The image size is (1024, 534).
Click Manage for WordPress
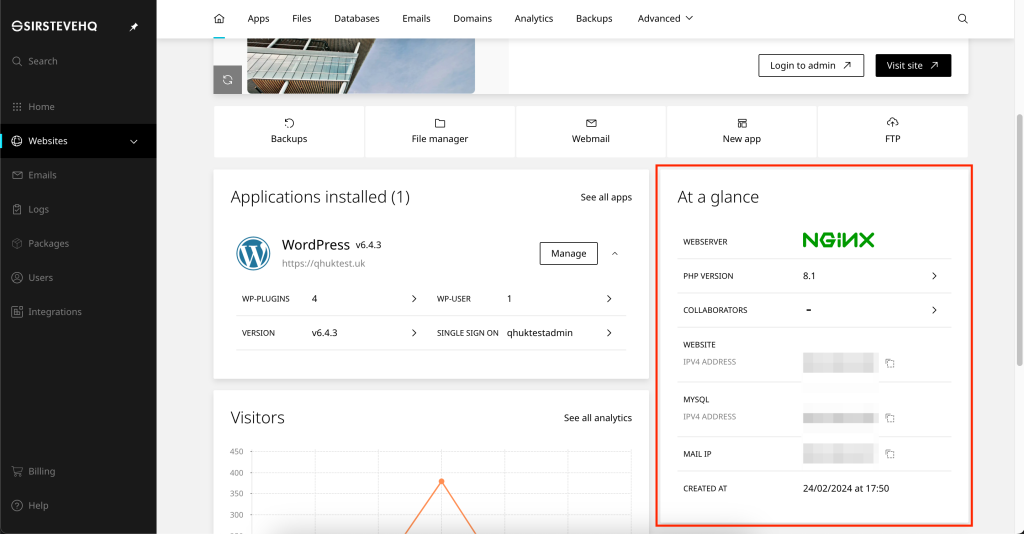[x=568, y=253]
